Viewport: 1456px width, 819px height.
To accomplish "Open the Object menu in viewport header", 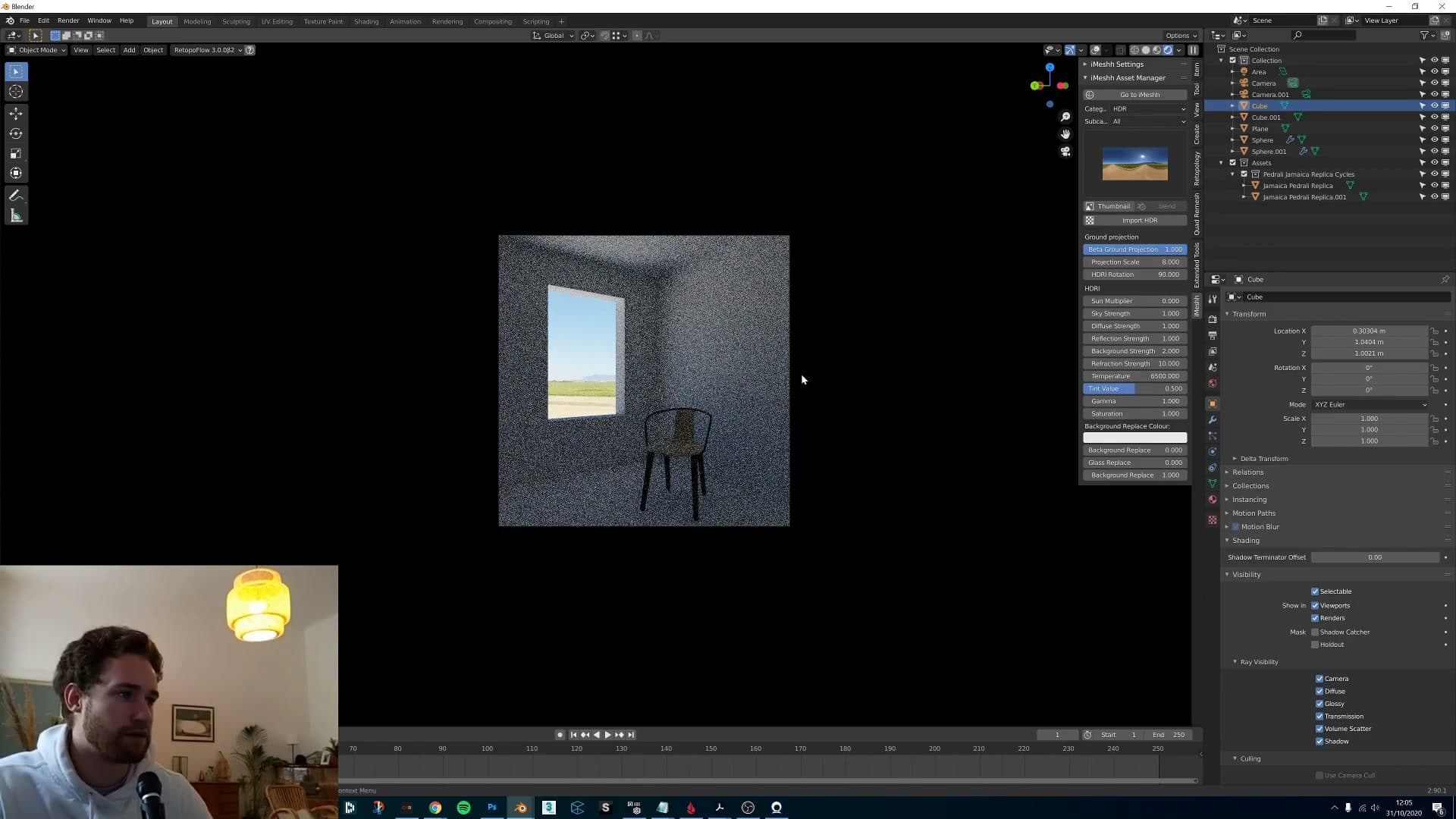I will (153, 50).
